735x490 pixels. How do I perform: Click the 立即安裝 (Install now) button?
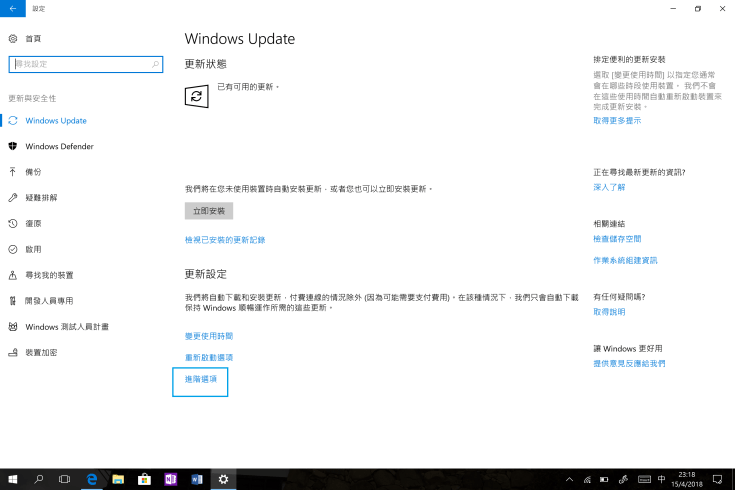(209, 211)
